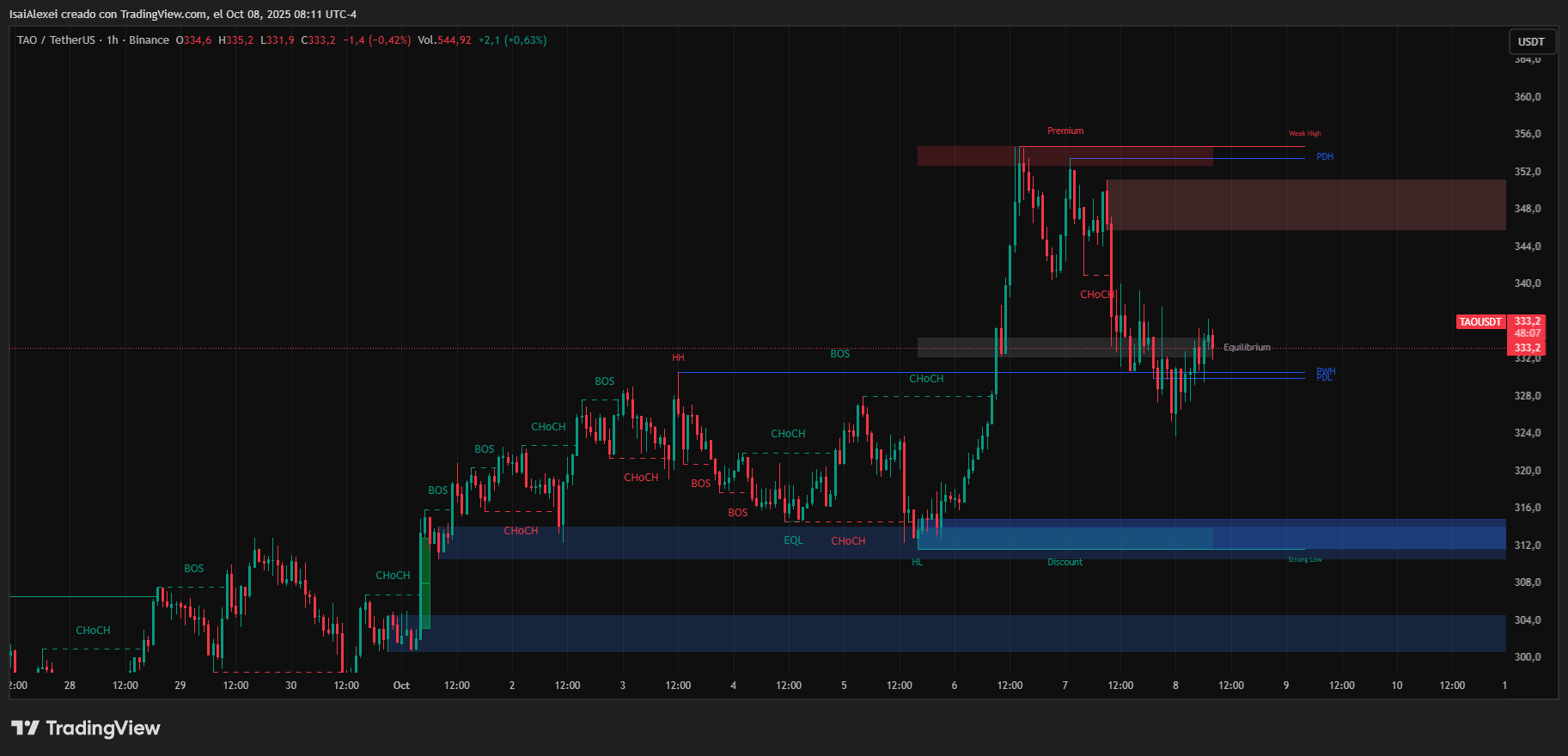Image resolution: width=1568 pixels, height=756 pixels.
Task: Open the USDT currency selector button
Action: tap(1530, 41)
